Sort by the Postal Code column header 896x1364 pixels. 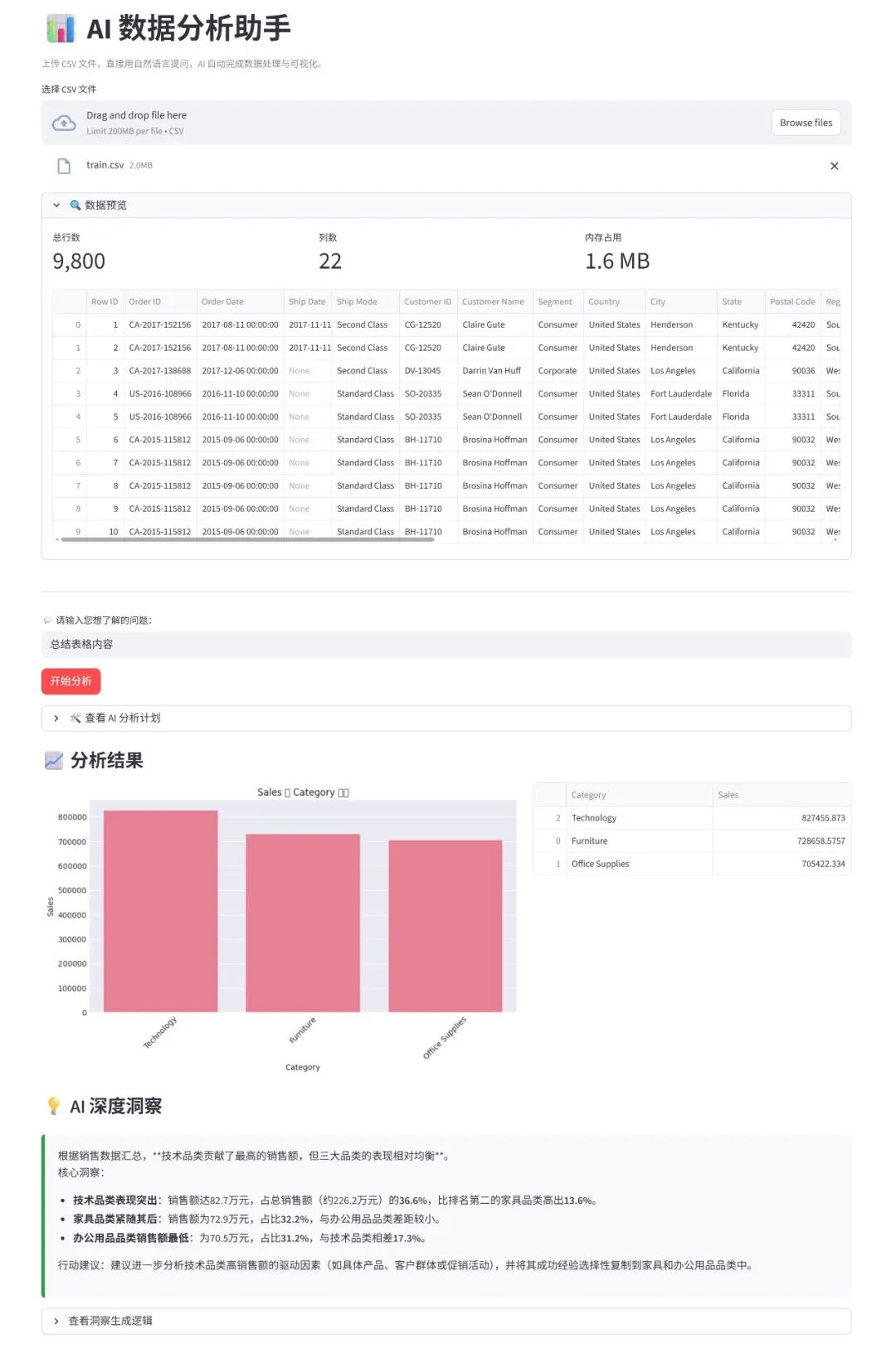click(x=792, y=302)
